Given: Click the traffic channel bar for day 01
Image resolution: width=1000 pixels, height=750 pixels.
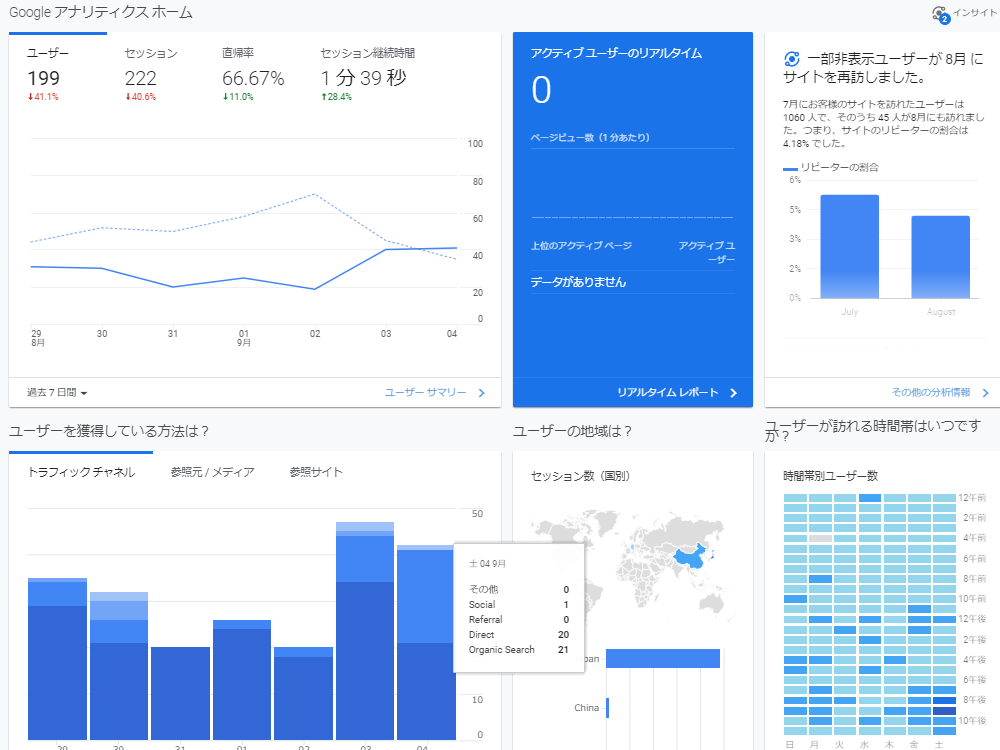Looking at the screenshot, I should coord(242,680).
